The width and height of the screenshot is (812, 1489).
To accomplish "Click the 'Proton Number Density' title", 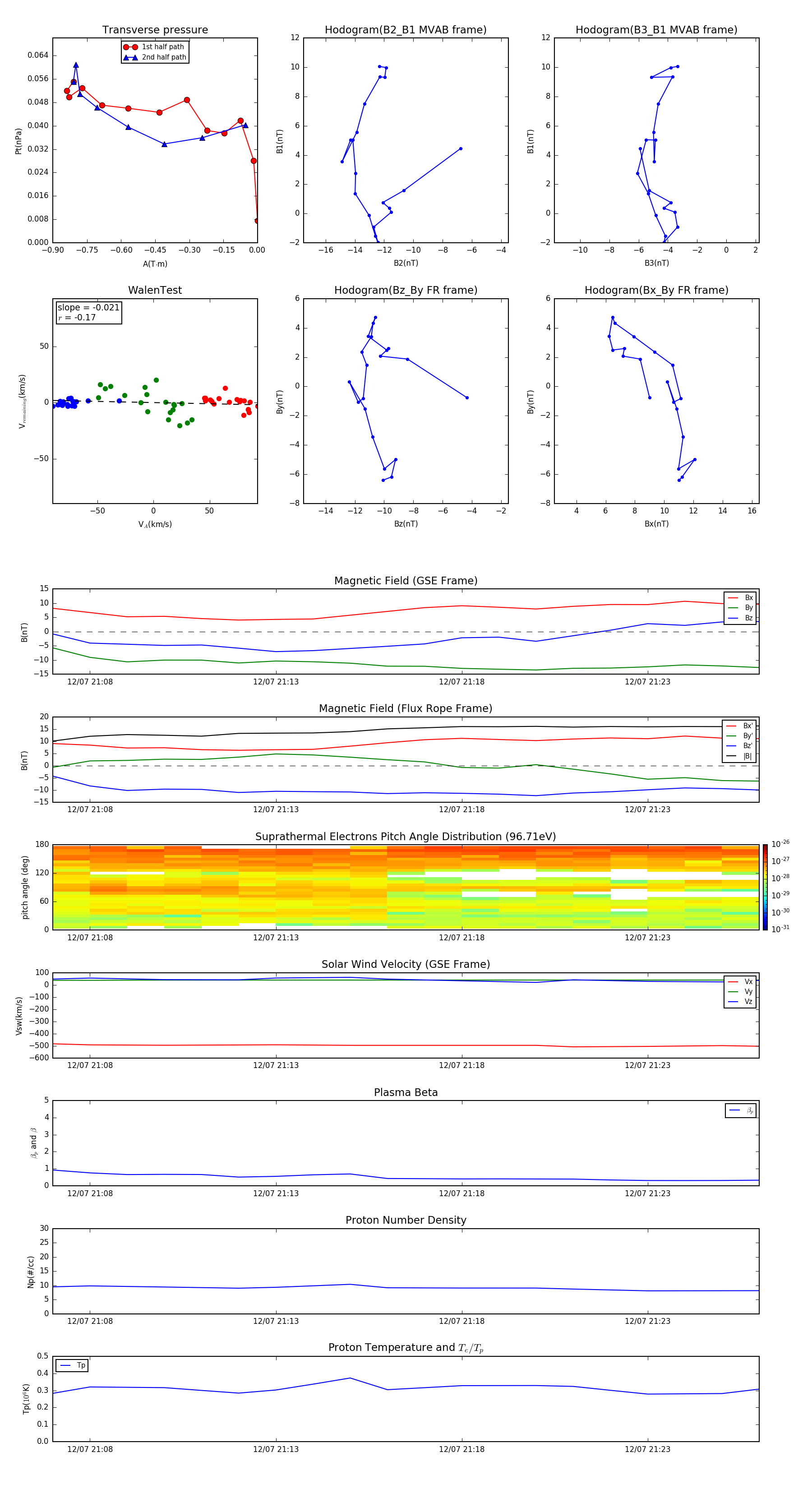I will click(x=406, y=1220).
